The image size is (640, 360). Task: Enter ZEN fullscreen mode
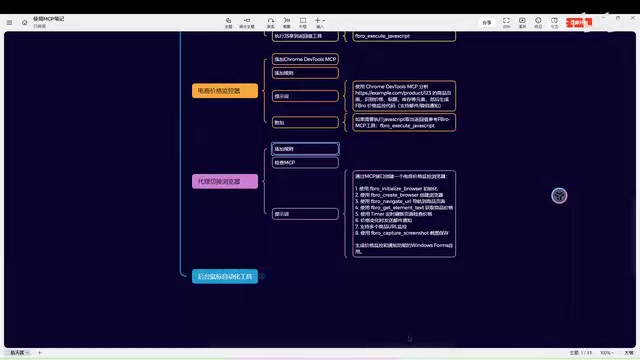click(506, 22)
